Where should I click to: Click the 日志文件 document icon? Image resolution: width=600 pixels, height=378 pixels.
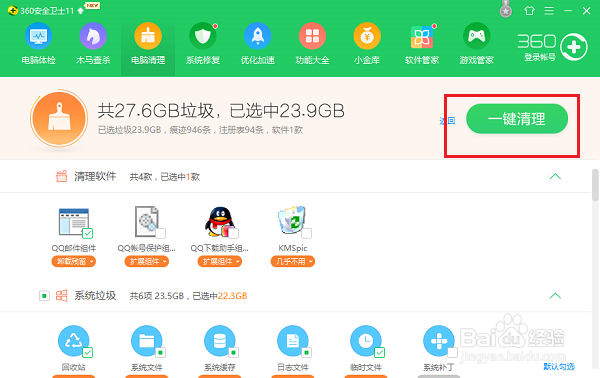click(293, 341)
